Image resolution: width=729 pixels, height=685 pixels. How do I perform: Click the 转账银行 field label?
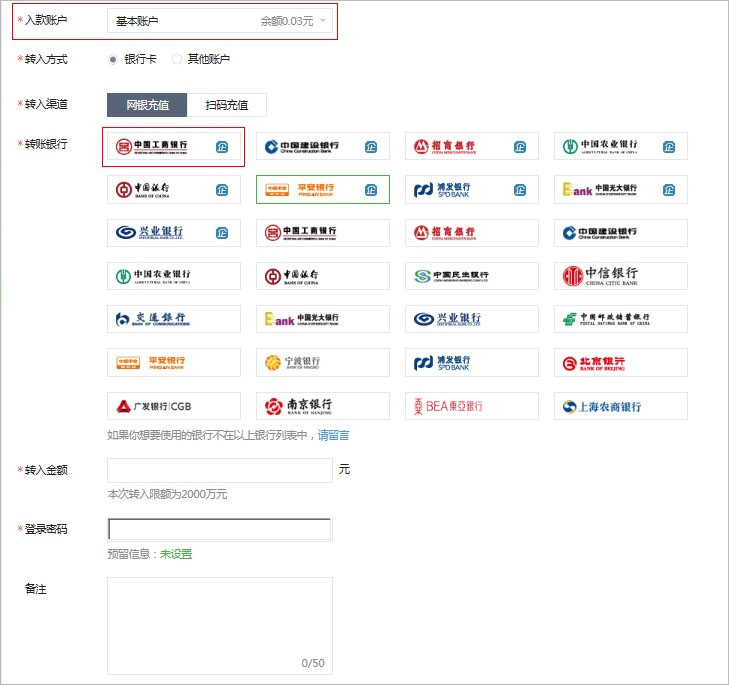(x=46, y=144)
